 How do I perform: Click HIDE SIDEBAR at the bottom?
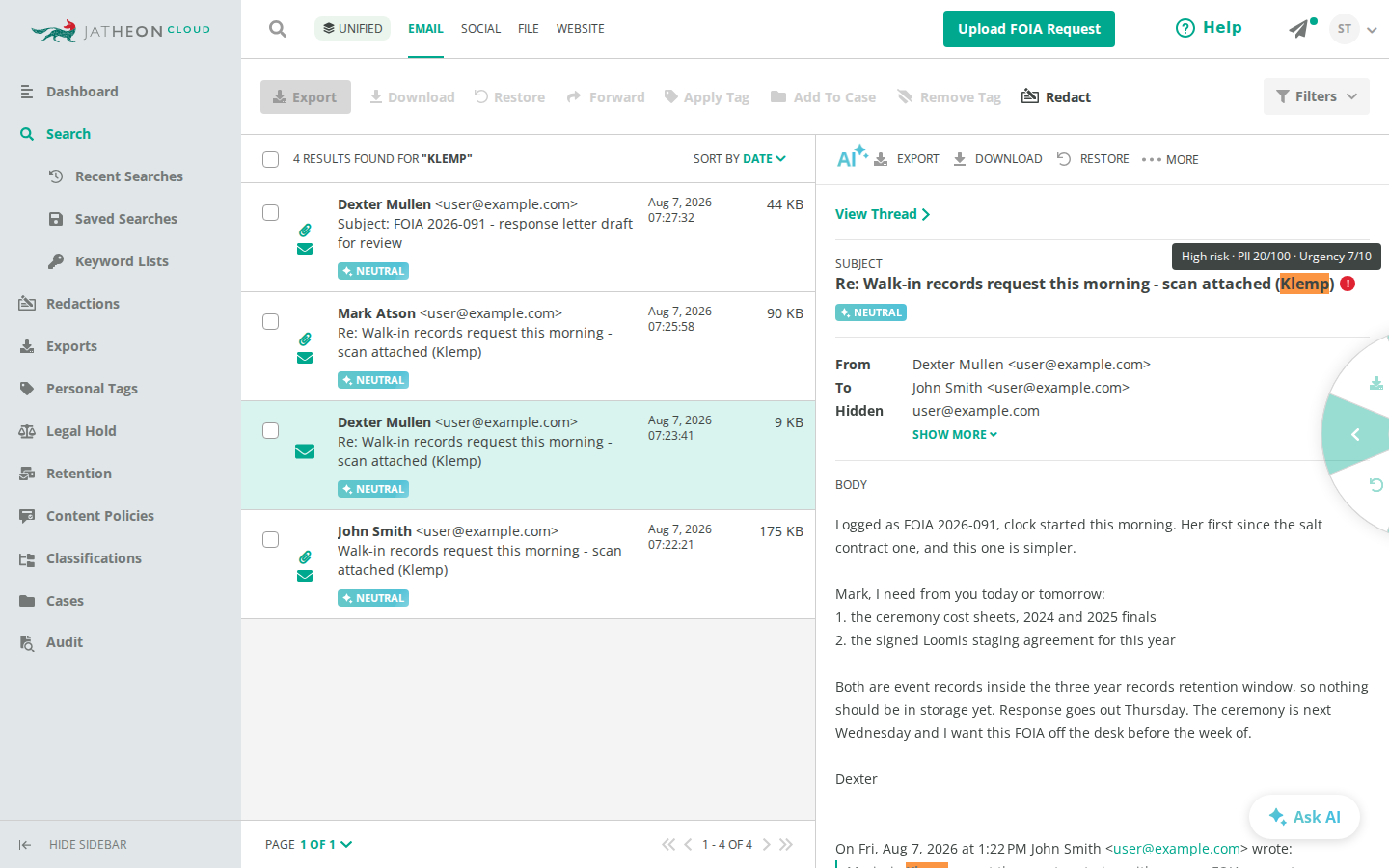[x=73, y=844]
